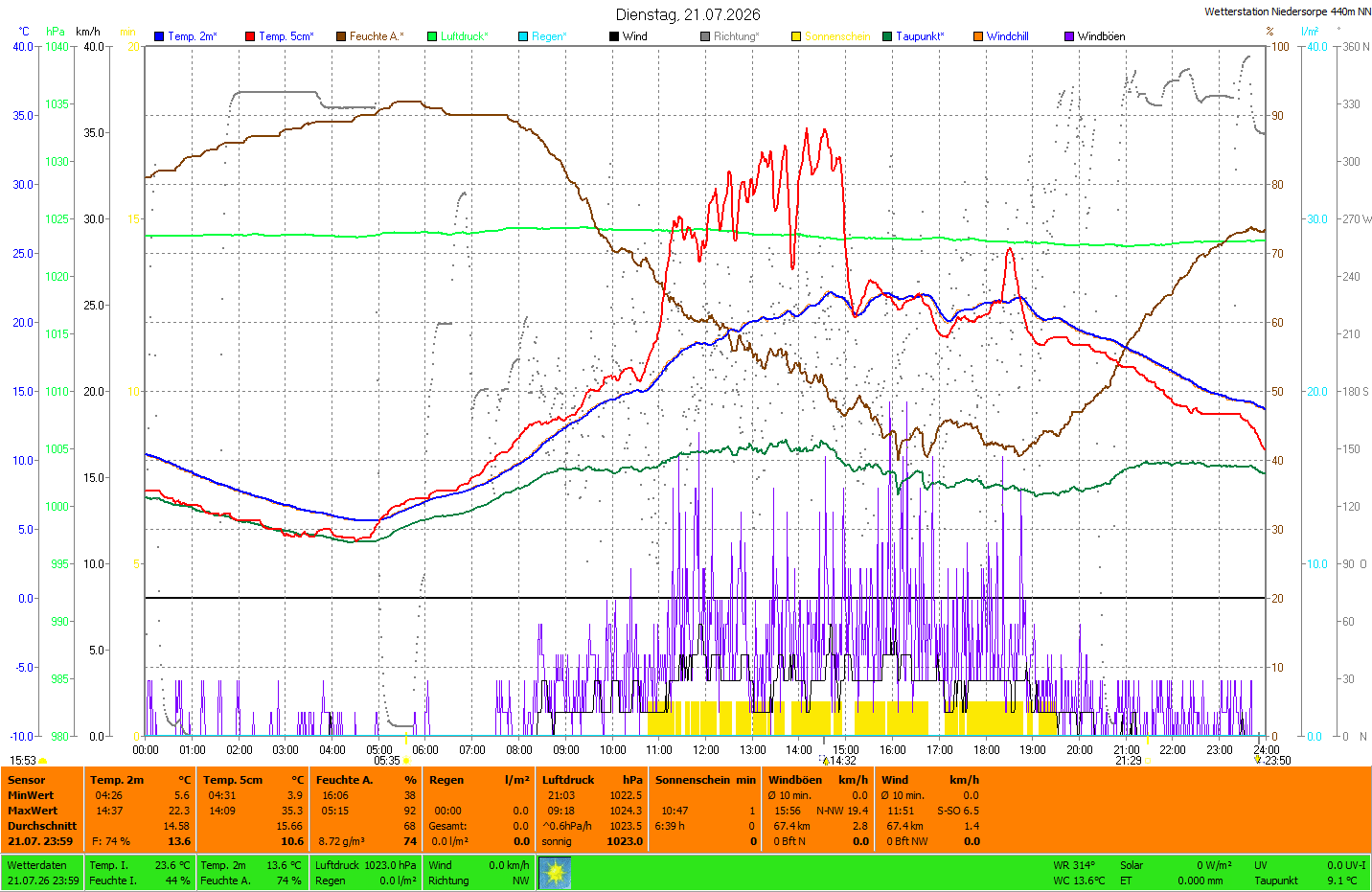Viewport: 1372px width, 892px height.
Task: Click the sunrise marker at 05:35
Action: tap(406, 761)
